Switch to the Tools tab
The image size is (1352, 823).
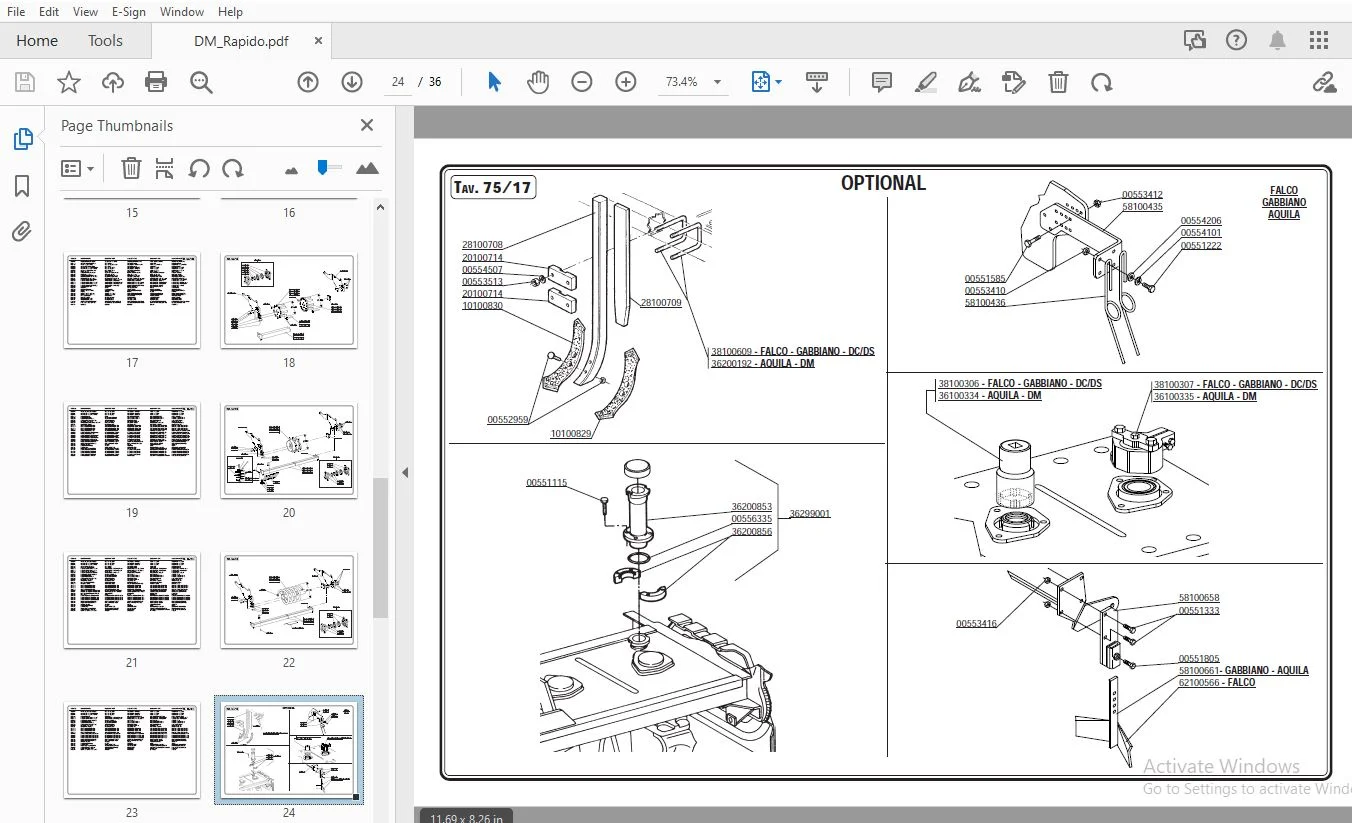105,41
